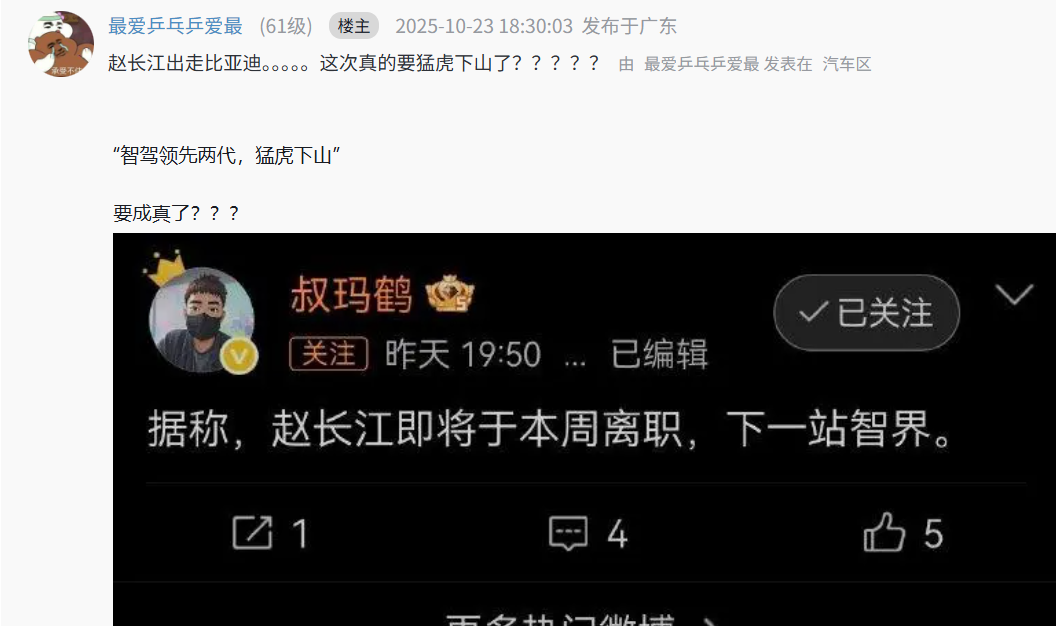Open the 叔玛鹤 username
This screenshot has height=626, width=1056.
point(351,295)
